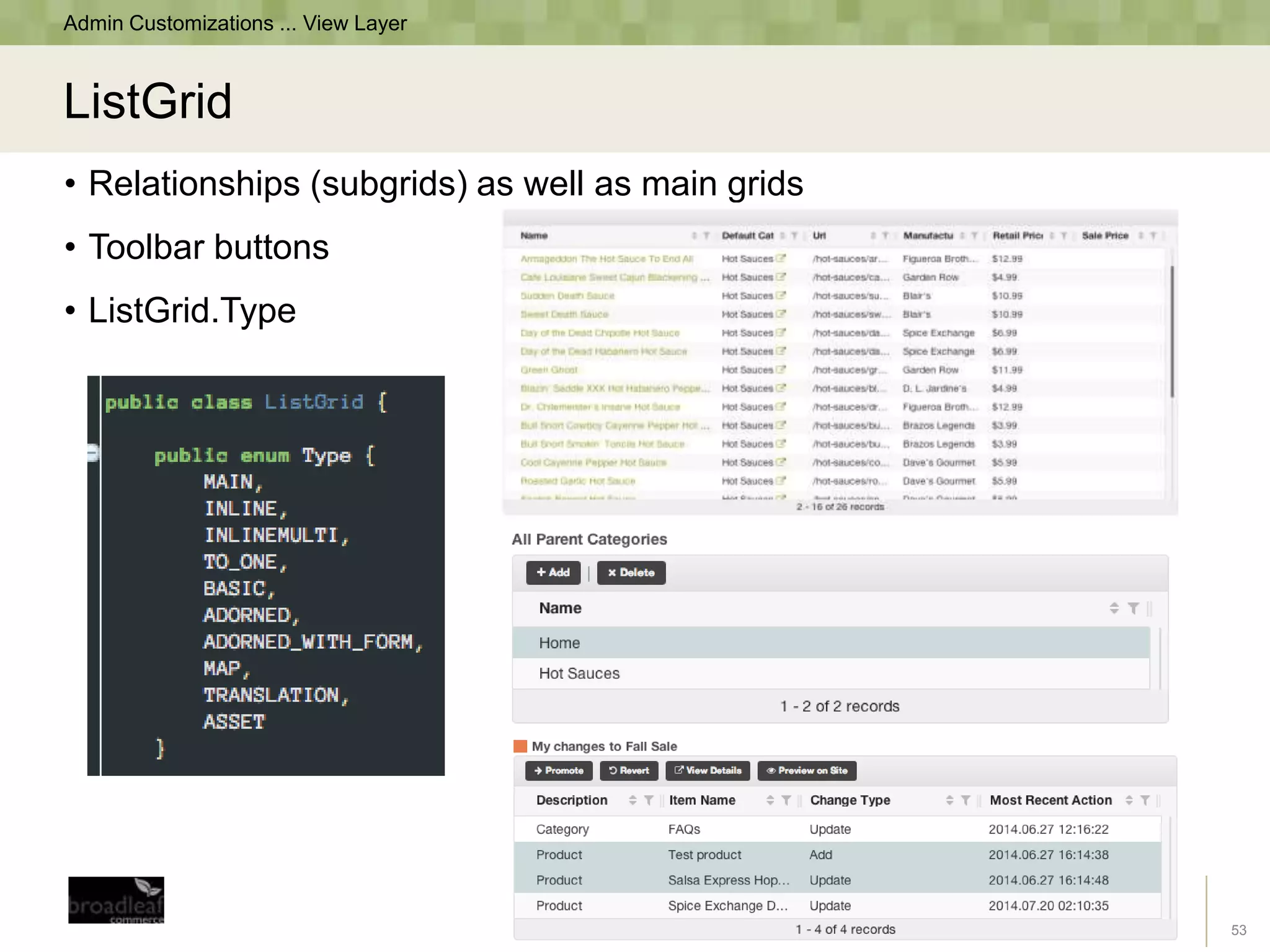Sort by Most Recent Action column
This screenshot has height=952, width=1270.
coord(1129,800)
